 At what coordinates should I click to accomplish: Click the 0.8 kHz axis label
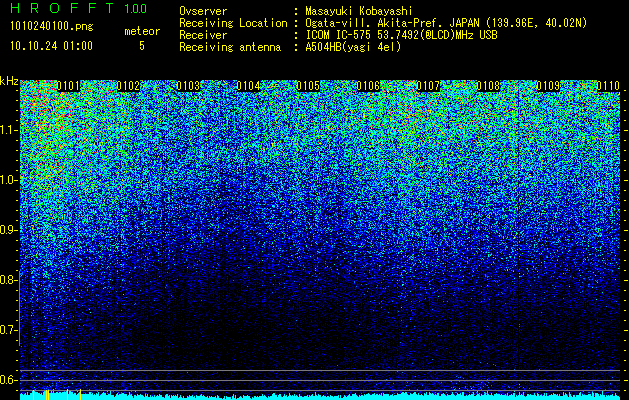9,280
